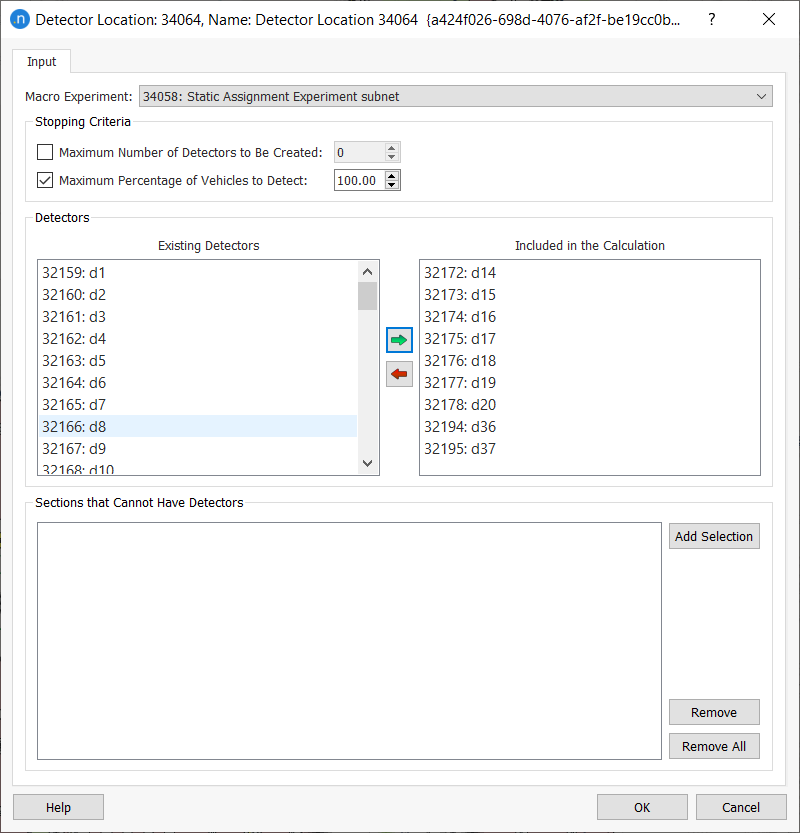Click the maximum percentage value field
The image size is (800, 833).
[x=358, y=181]
